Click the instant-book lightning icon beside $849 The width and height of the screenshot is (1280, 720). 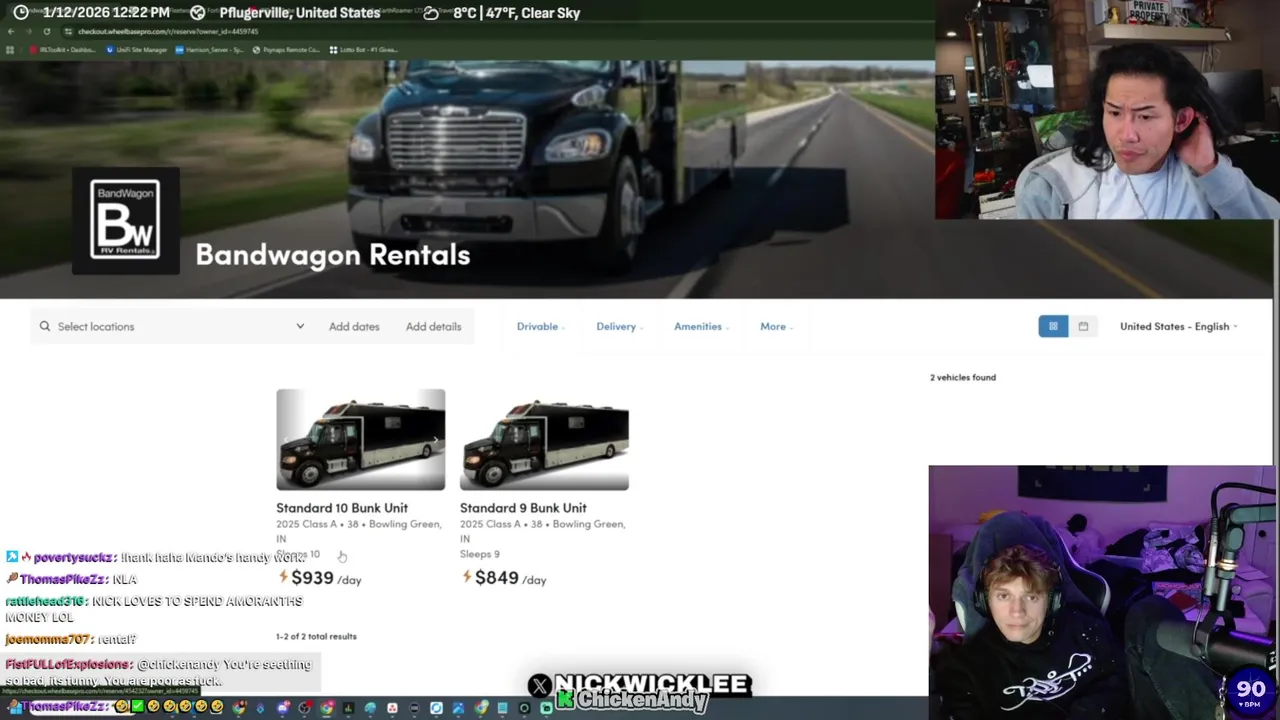click(x=467, y=577)
